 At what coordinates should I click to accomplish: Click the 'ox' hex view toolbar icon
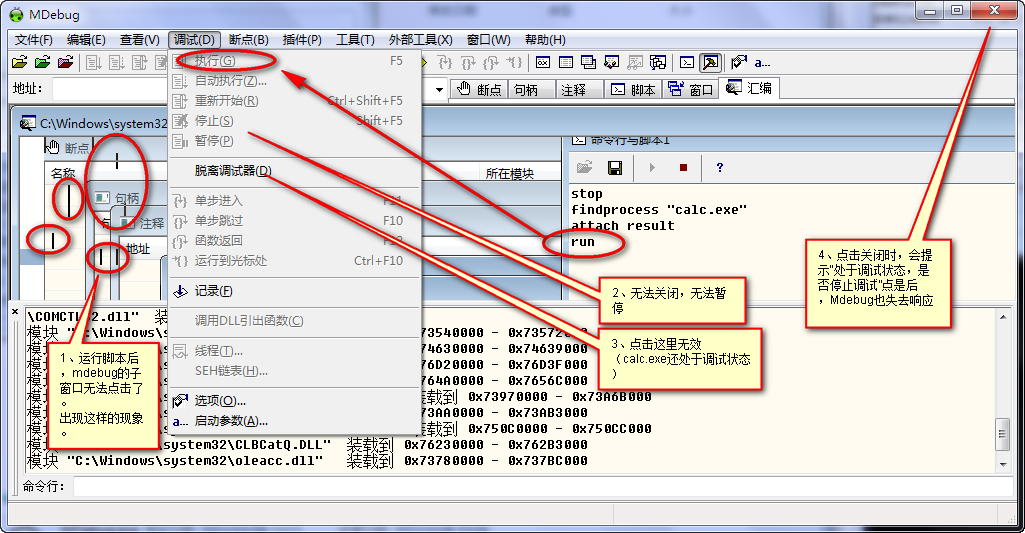pos(543,63)
